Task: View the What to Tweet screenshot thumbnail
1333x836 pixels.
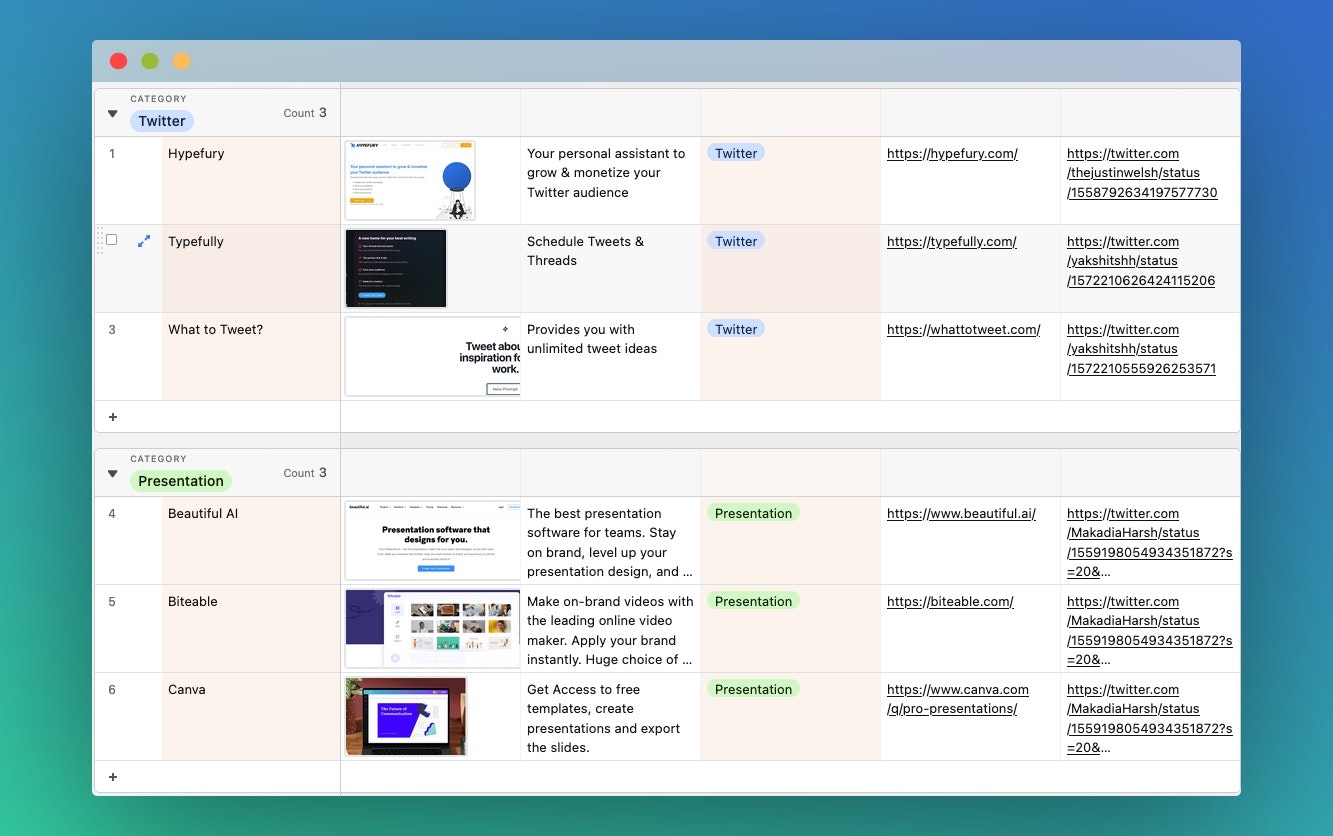Action: [x=432, y=356]
